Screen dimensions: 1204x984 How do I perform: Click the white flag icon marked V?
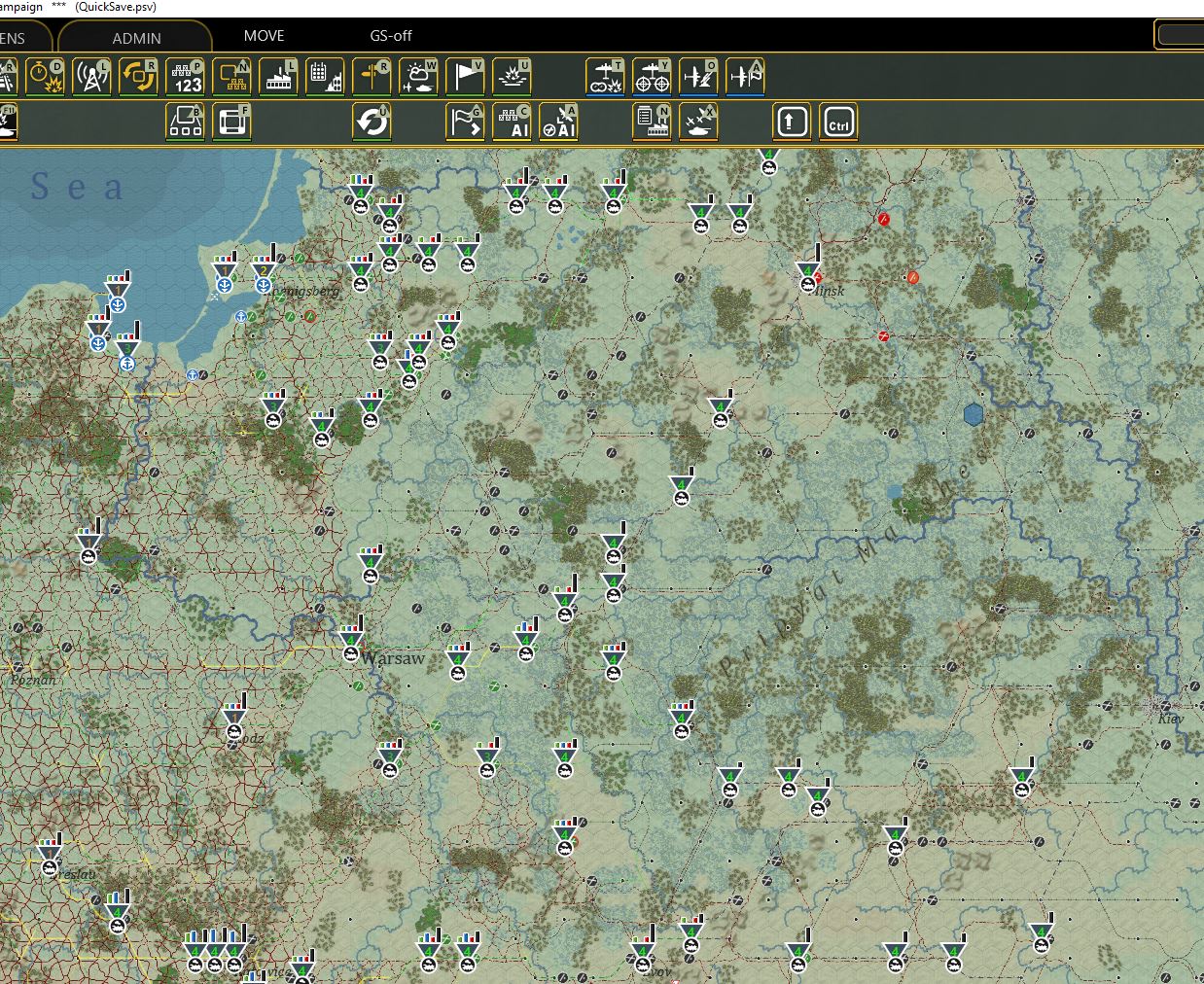(x=466, y=77)
